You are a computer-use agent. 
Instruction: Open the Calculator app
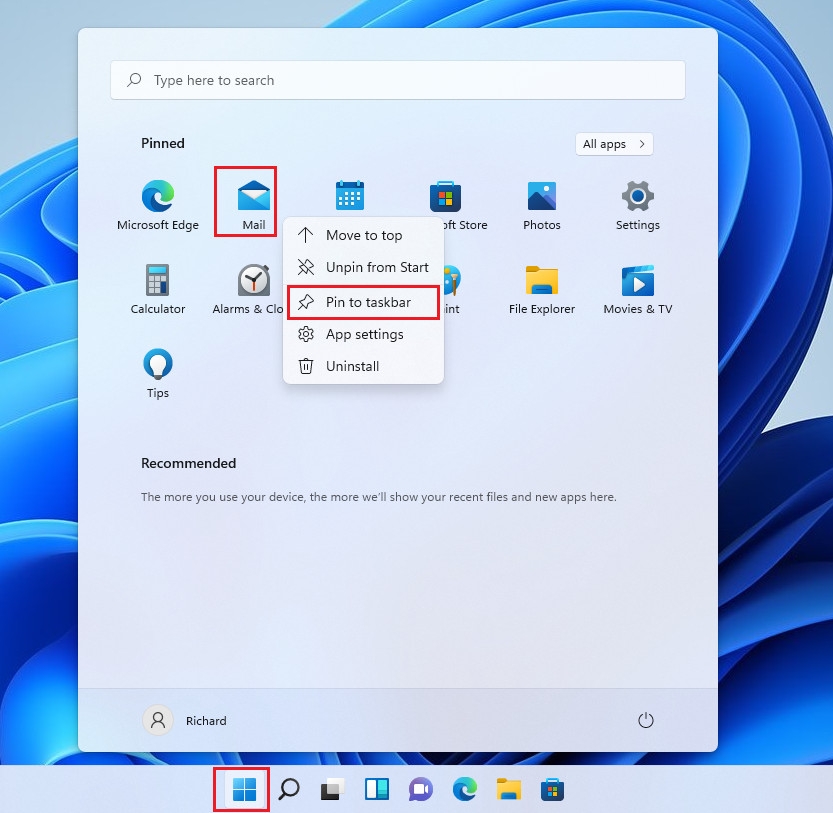(x=157, y=281)
